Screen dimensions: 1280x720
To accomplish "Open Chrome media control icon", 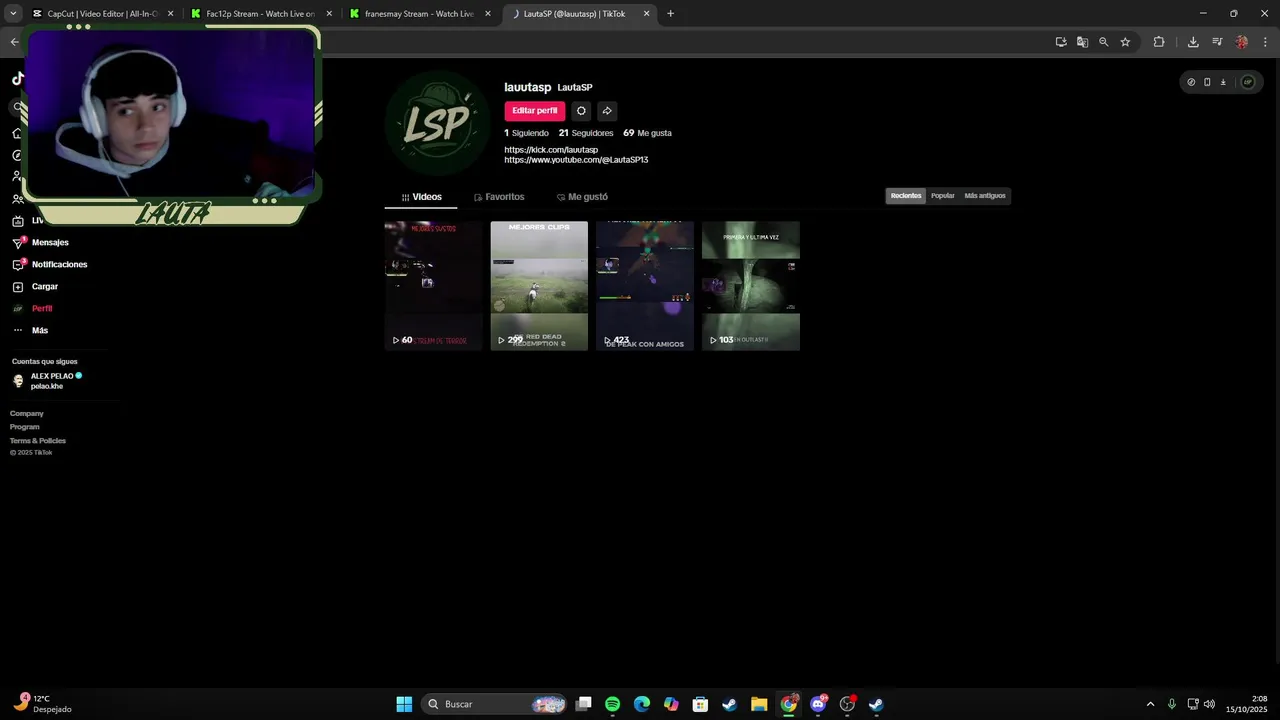I will click(1217, 42).
